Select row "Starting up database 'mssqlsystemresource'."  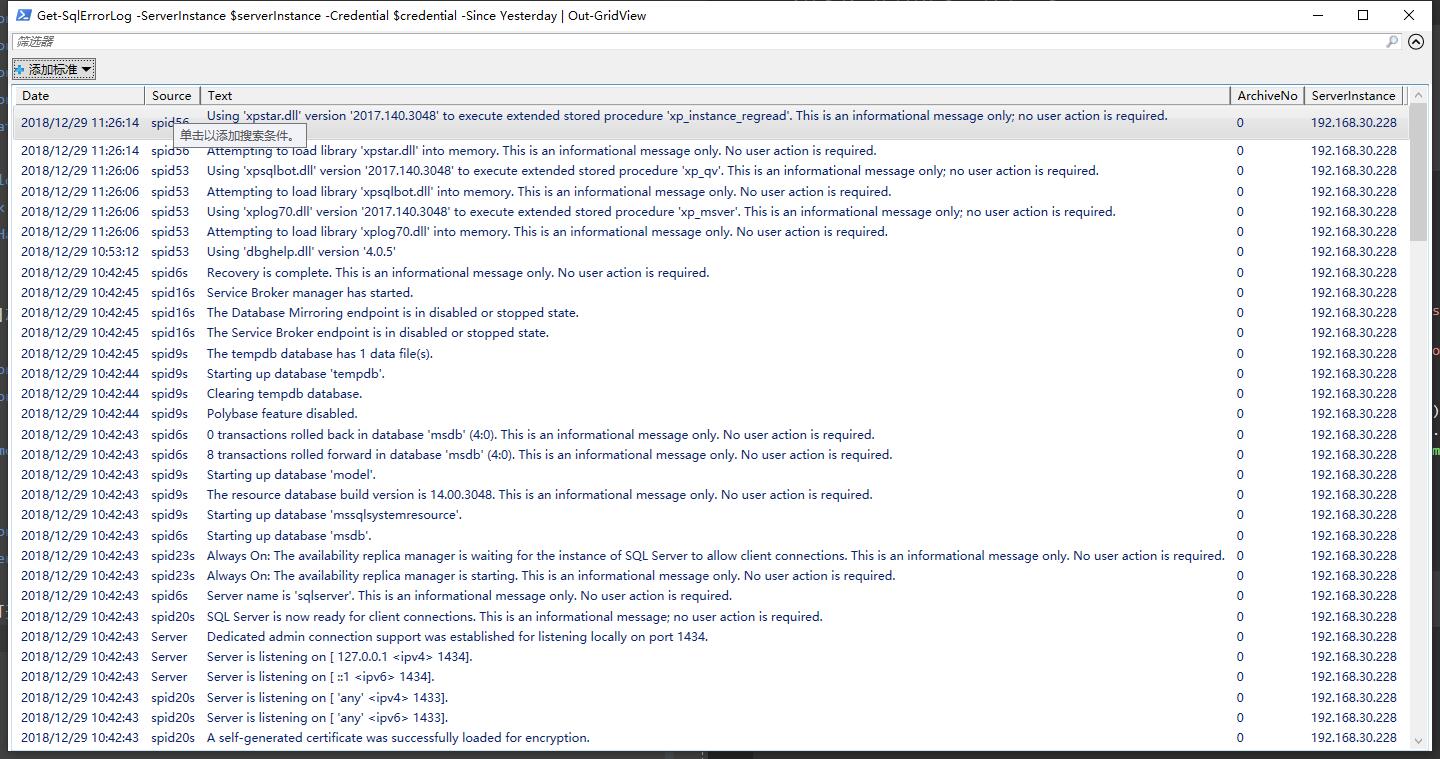712,515
